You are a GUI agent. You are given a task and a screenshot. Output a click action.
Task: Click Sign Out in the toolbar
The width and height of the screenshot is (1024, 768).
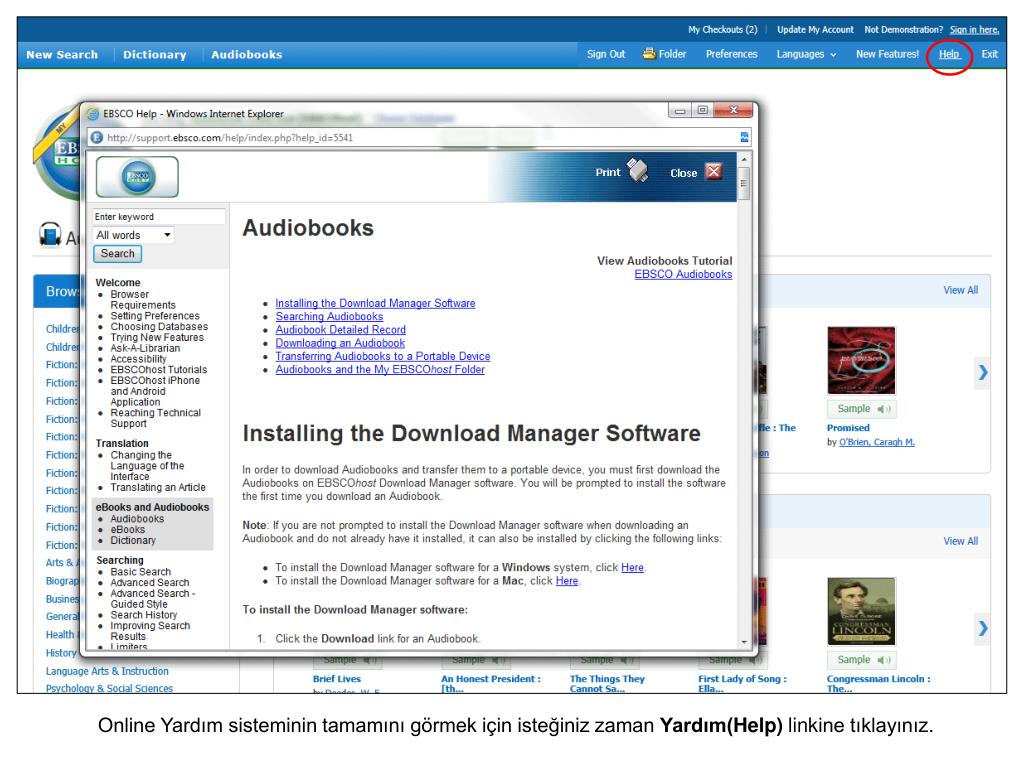(x=605, y=54)
